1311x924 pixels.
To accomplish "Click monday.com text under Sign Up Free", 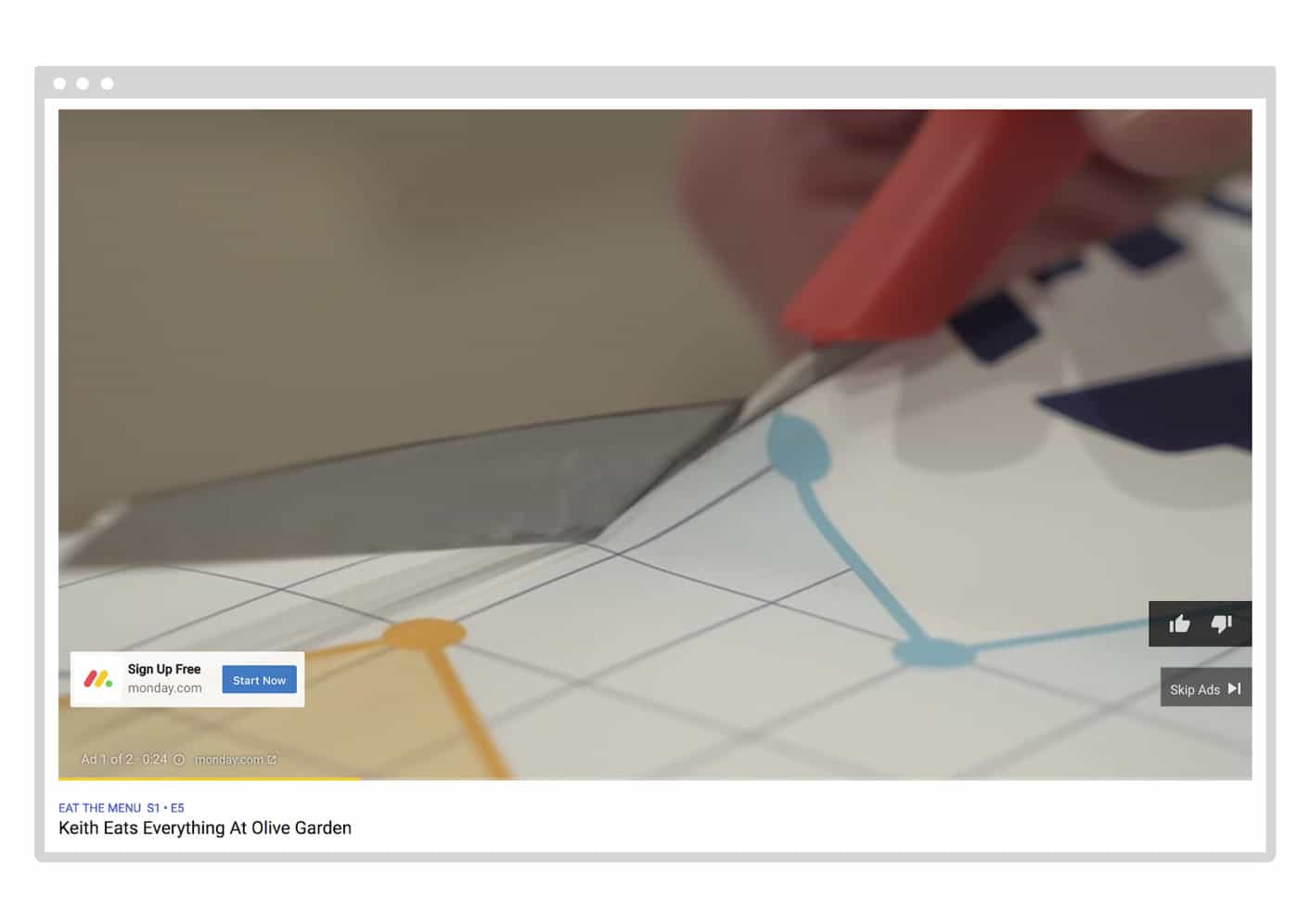I will (164, 688).
